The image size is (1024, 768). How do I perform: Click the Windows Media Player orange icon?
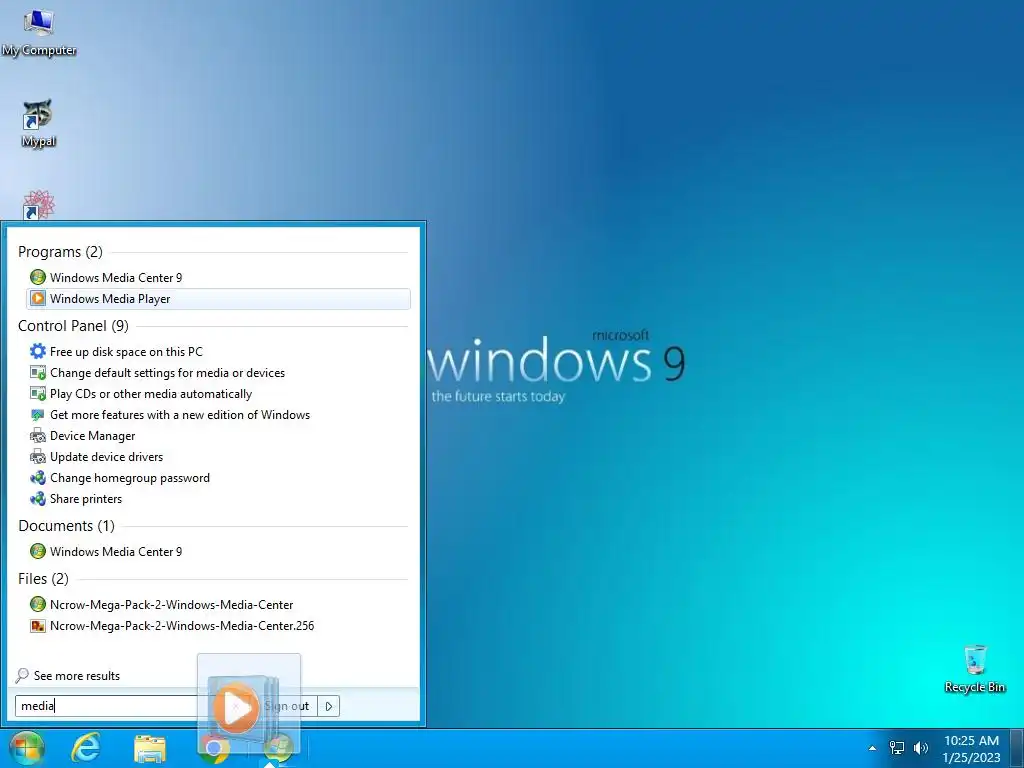pos(38,298)
